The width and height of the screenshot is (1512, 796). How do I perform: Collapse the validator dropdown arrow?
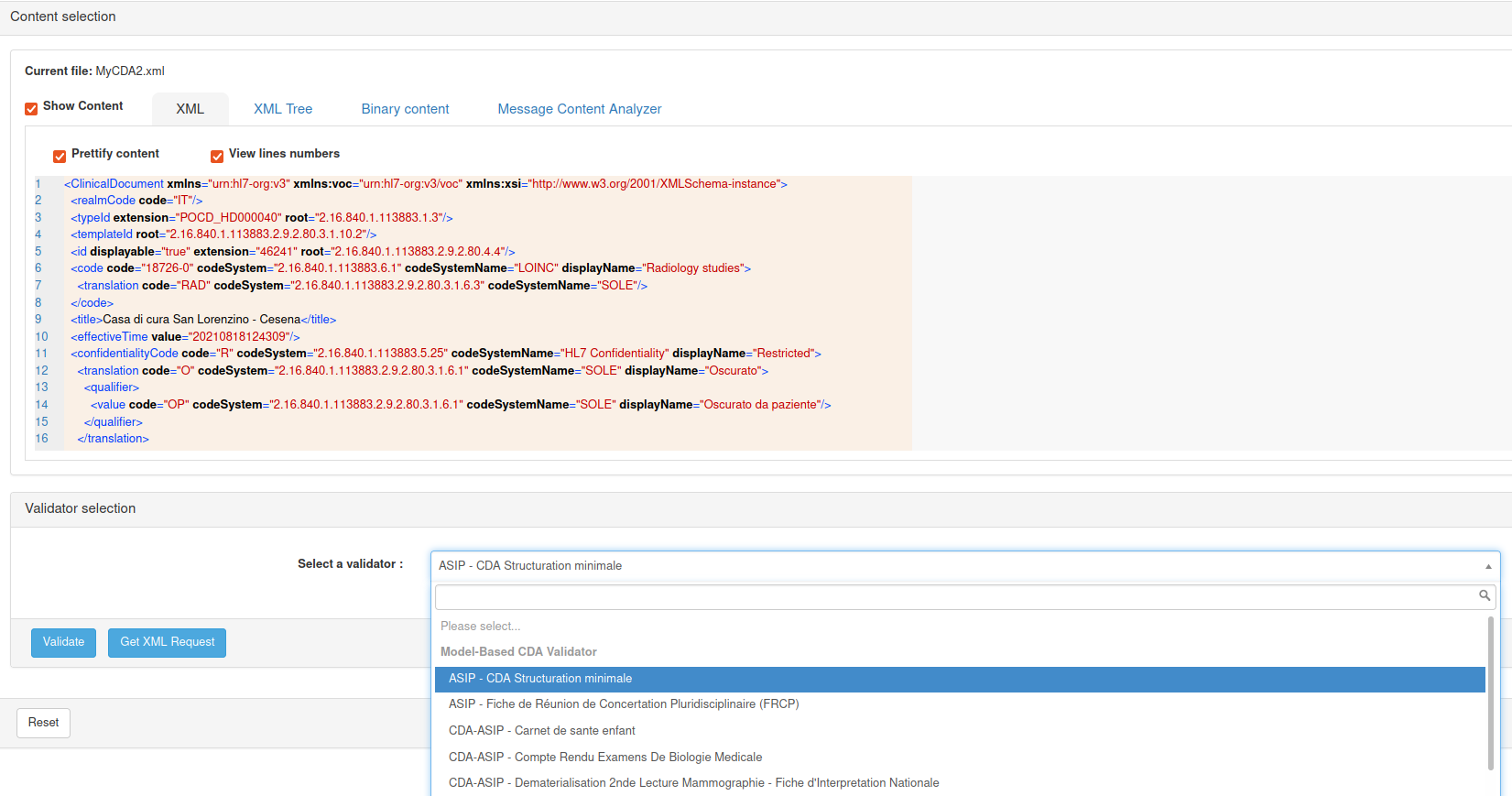pos(1487,566)
